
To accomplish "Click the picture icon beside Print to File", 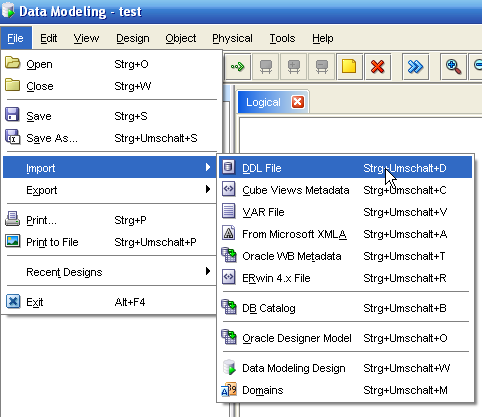I will tap(13, 241).
